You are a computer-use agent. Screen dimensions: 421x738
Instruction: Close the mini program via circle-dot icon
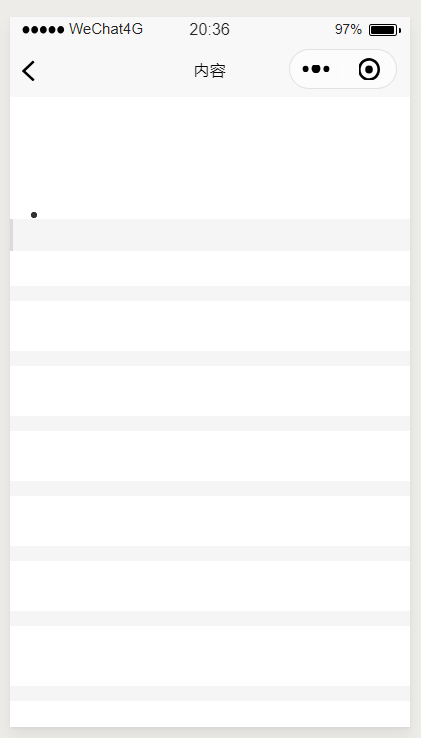point(369,70)
